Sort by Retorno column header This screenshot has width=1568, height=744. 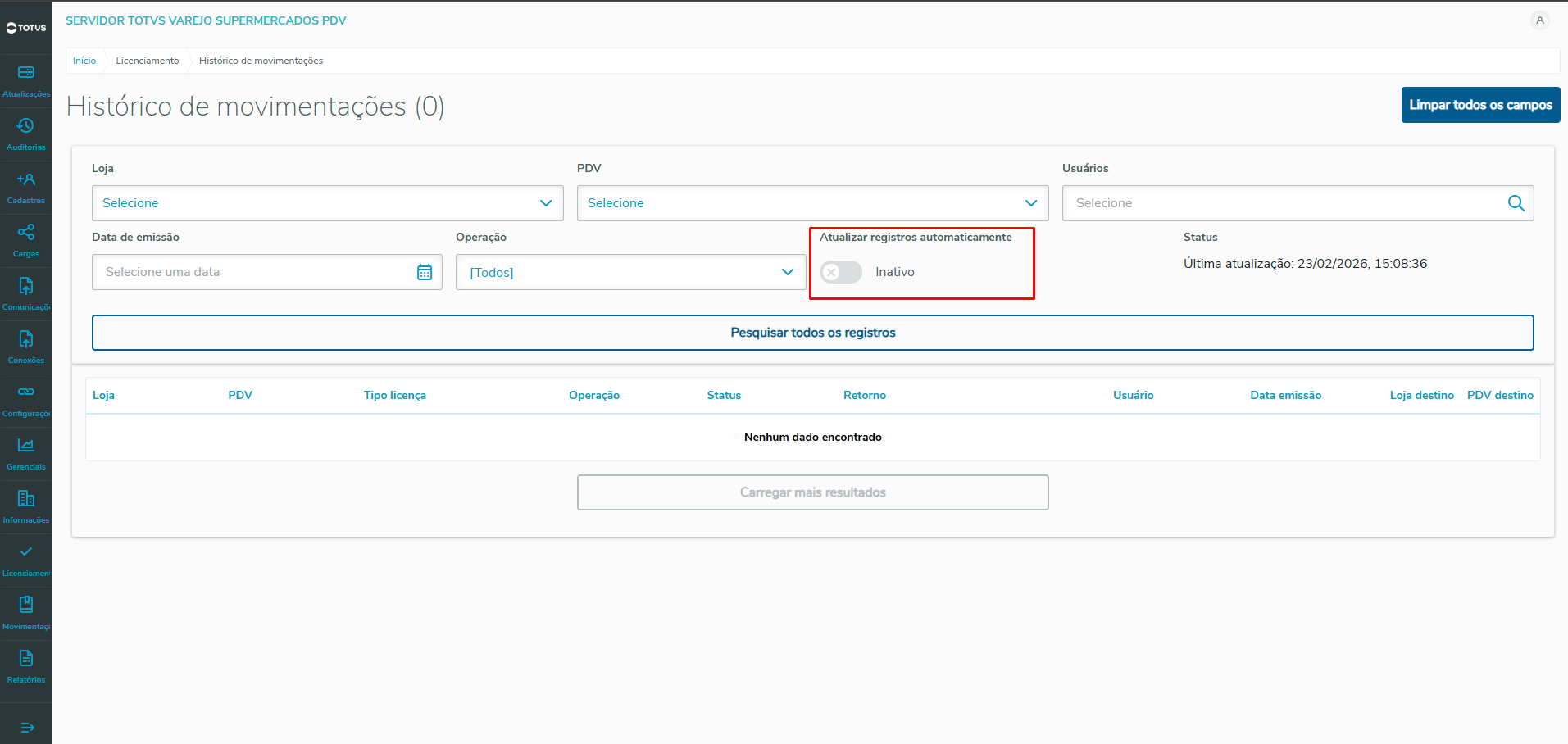coord(865,395)
